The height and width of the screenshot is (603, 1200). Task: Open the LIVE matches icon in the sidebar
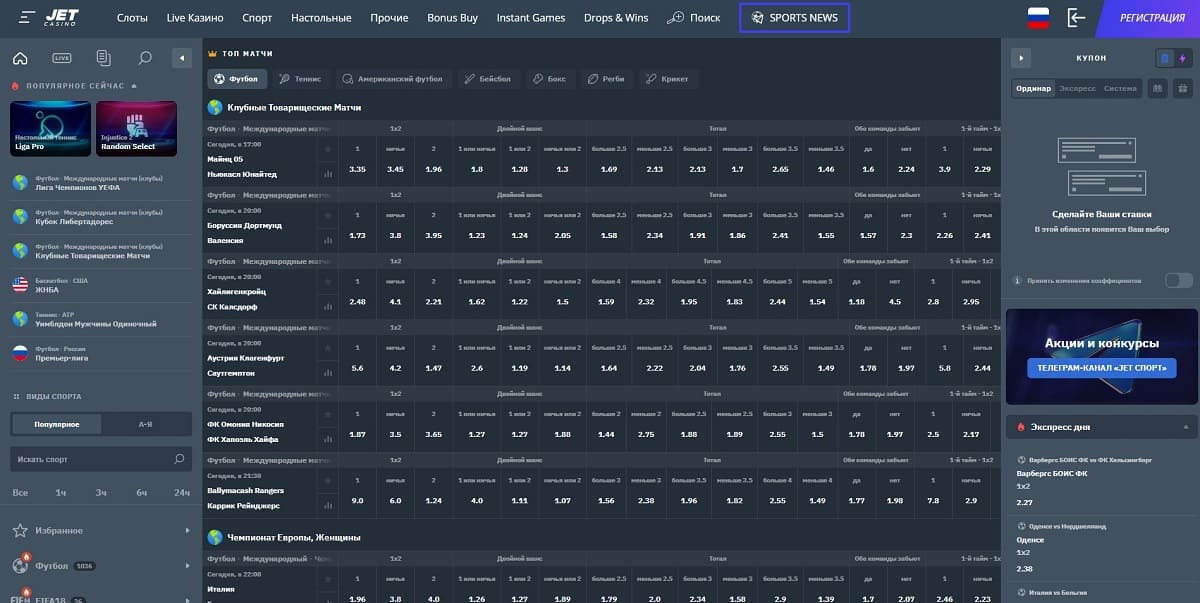tap(62, 58)
